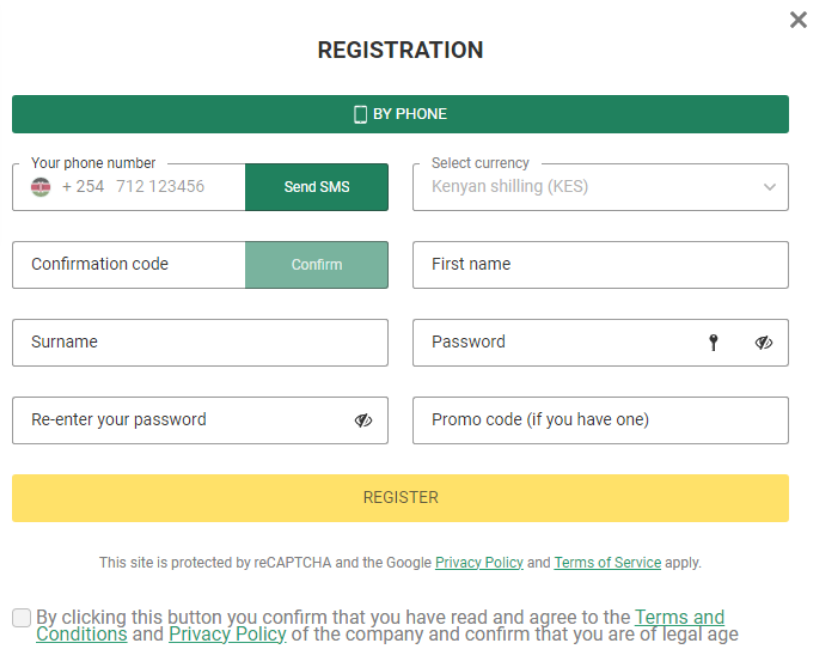Screen dimensions: 814x663
Task: Show re-entered password using eye icon
Action: [x=364, y=421]
